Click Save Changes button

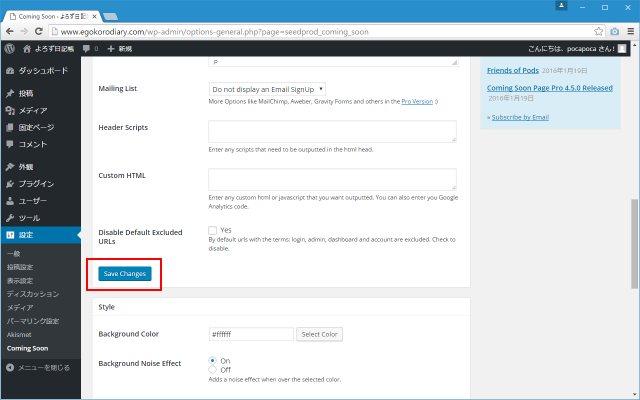coord(125,273)
